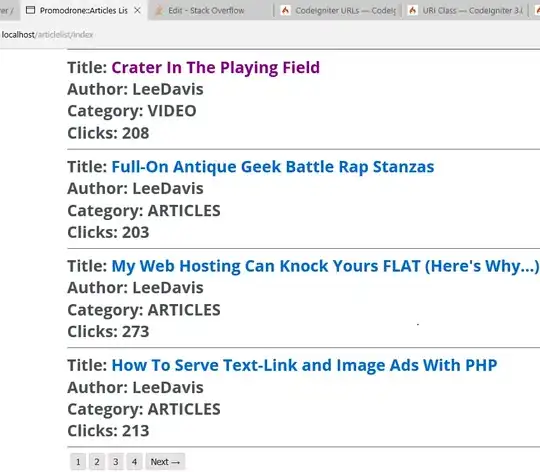Click Author: LeeDavis under Full-On Antique article
This screenshot has width=540, height=472.
tap(135, 189)
